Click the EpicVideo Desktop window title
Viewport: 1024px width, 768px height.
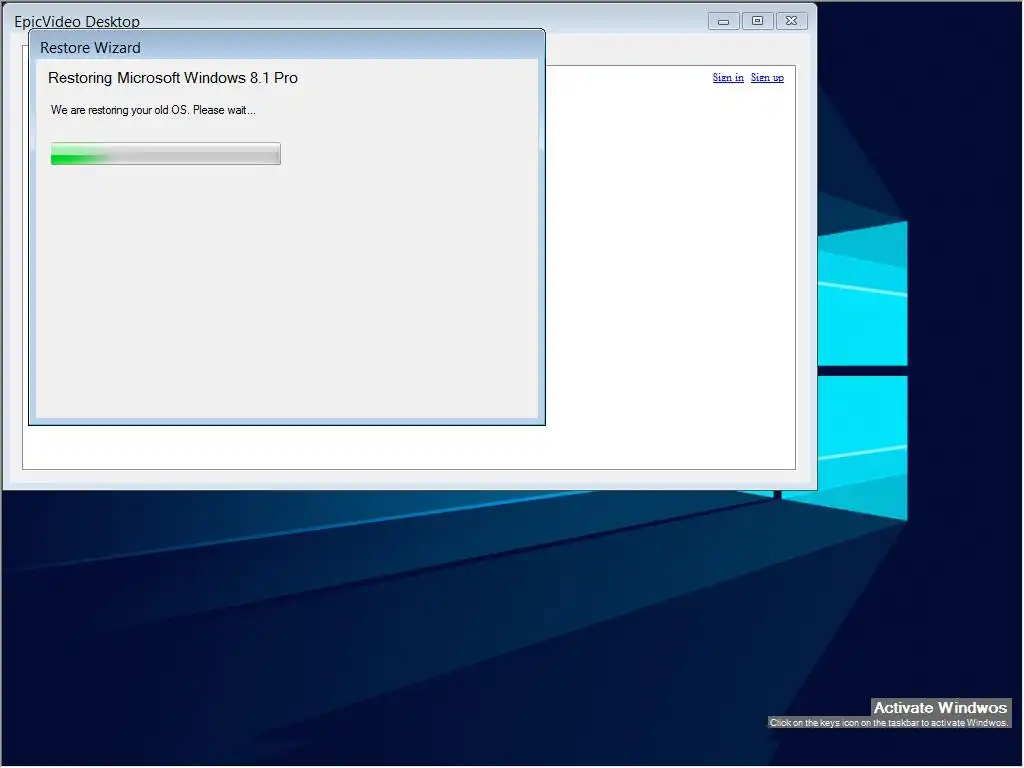point(77,22)
